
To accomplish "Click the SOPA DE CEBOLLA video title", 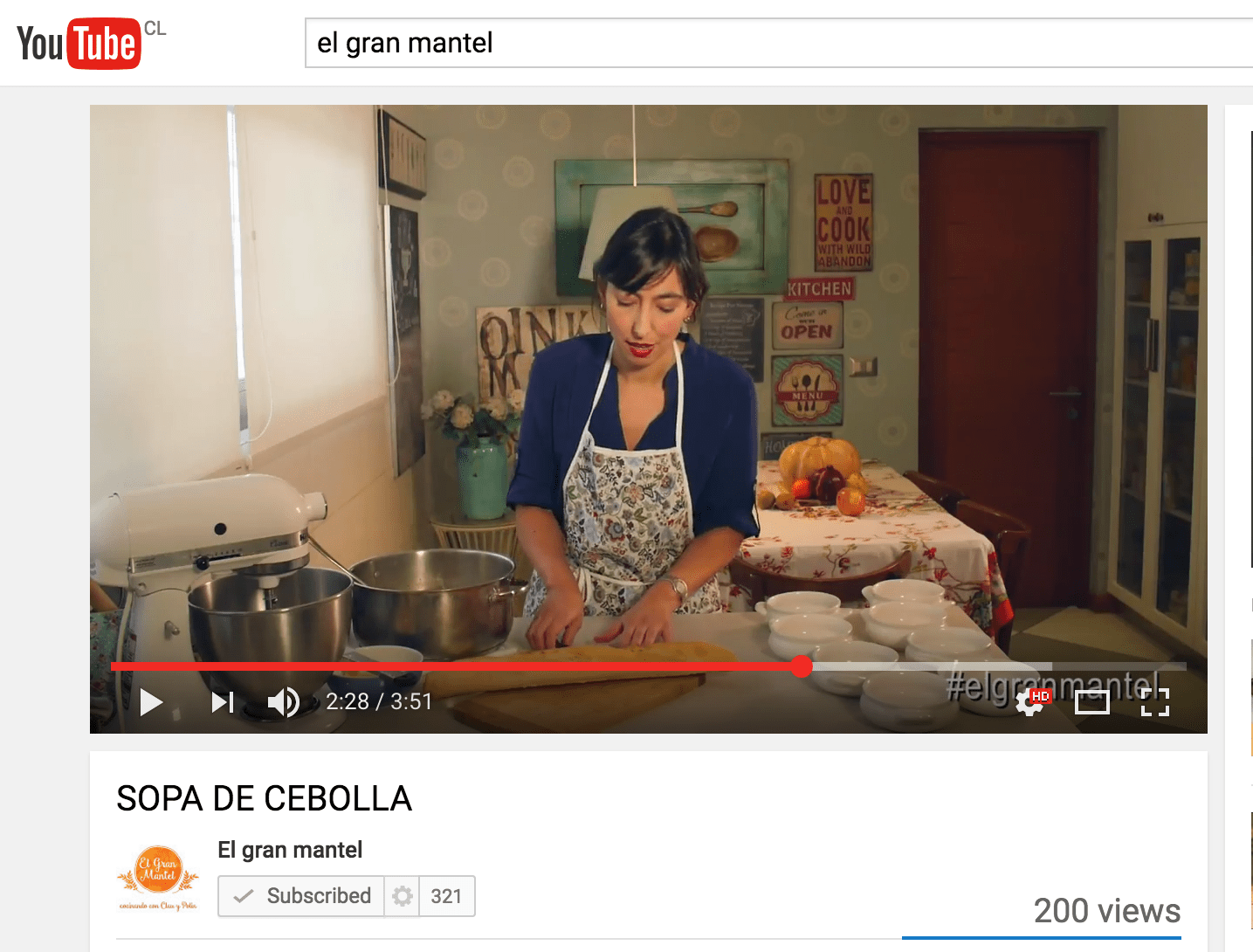I will coord(264,798).
